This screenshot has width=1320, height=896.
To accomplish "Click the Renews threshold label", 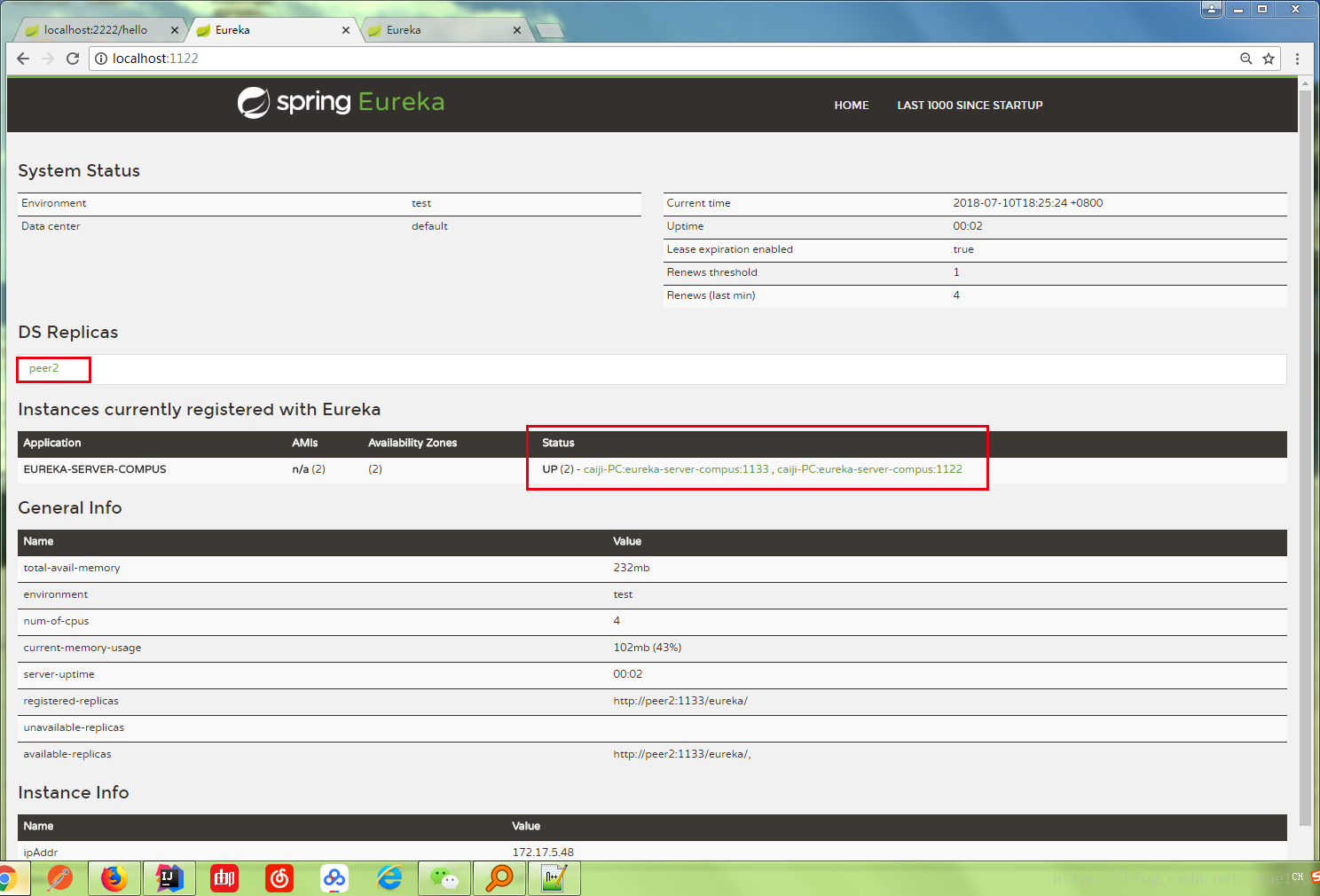I will tap(712, 272).
